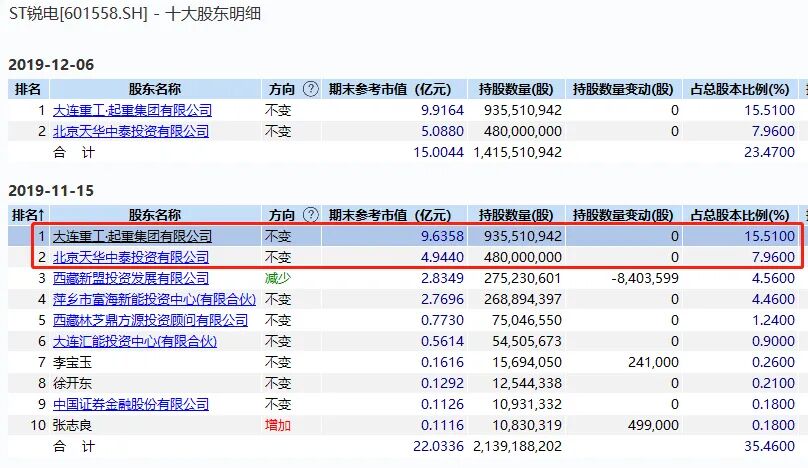Image resolution: width=808 pixels, height=468 pixels.
Task: Click the title ST锐电[601558.SH] - 十大股东明细
Action: click(135, 13)
